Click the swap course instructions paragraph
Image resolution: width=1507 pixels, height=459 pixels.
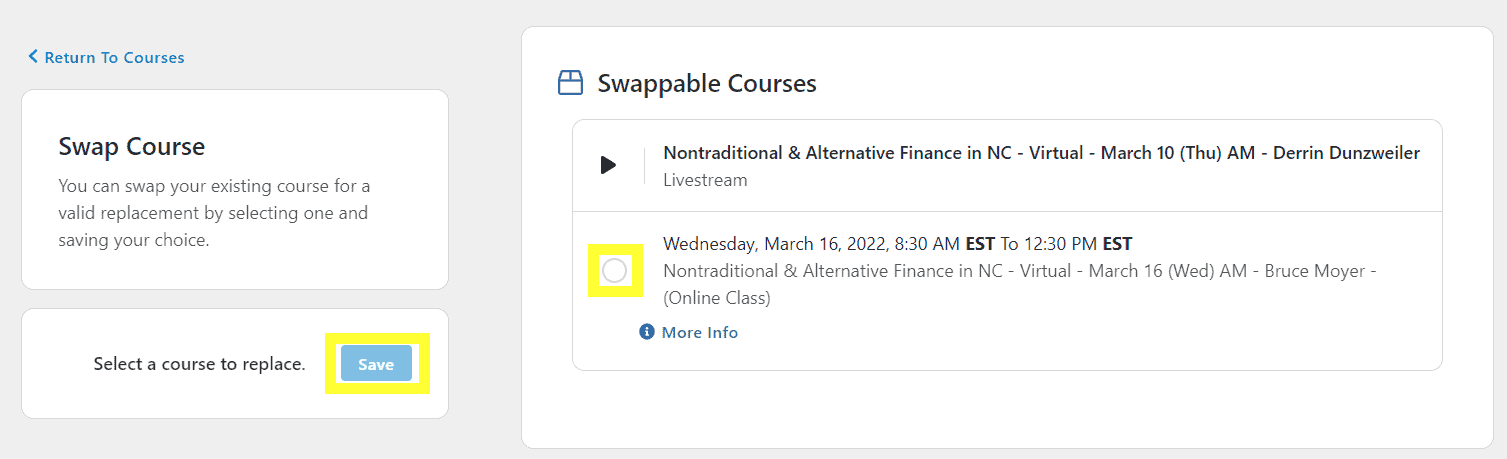214,213
